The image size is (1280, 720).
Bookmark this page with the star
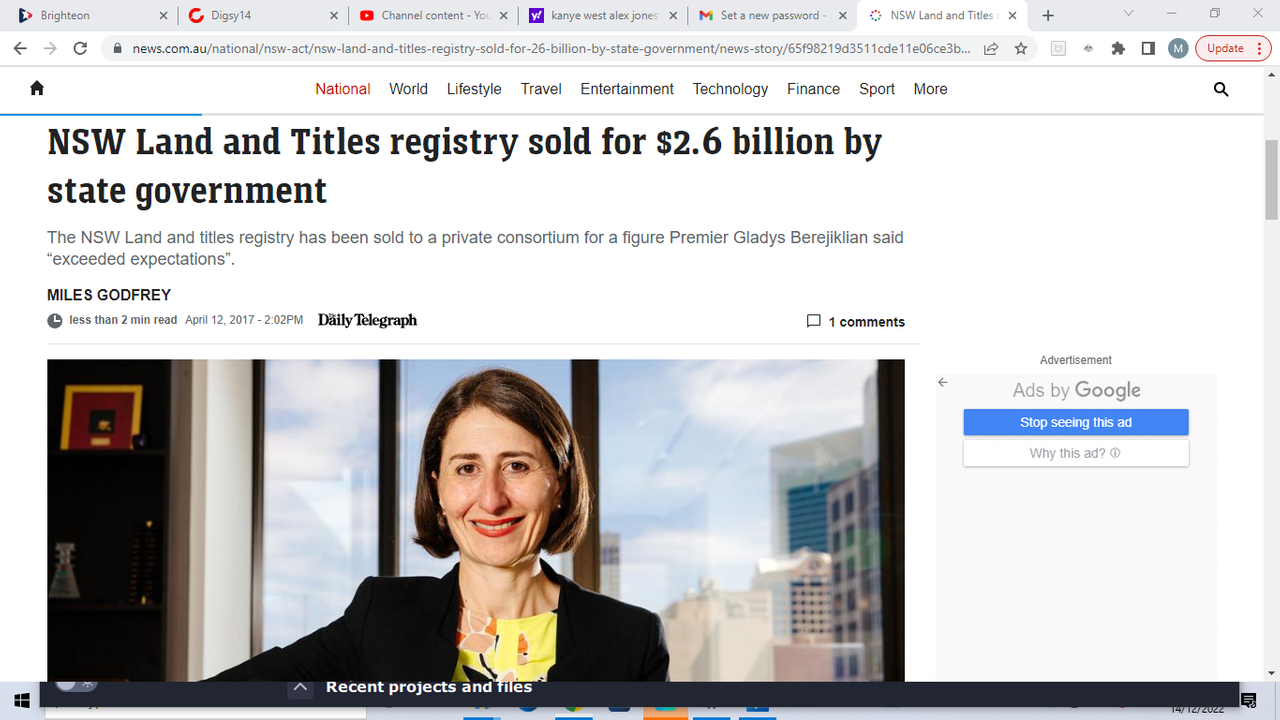(x=1021, y=48)
